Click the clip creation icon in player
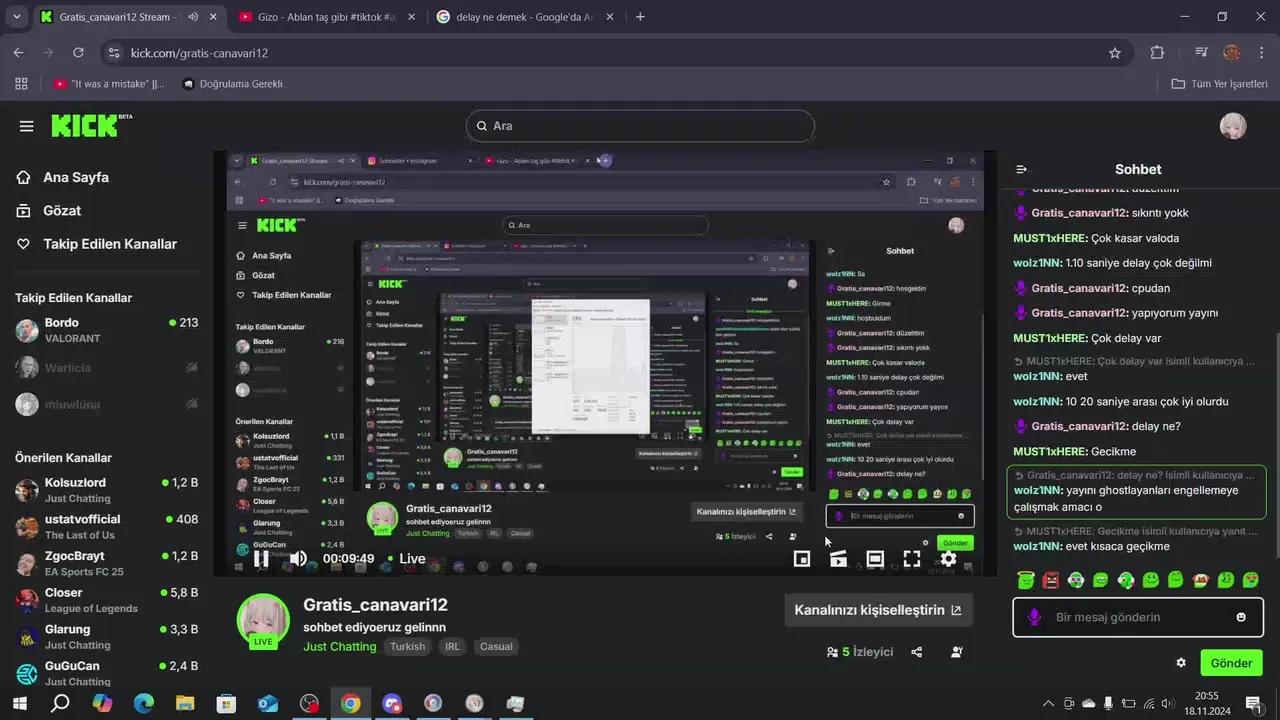Screen dimensions: 1280x720 [x=838, y=559]
